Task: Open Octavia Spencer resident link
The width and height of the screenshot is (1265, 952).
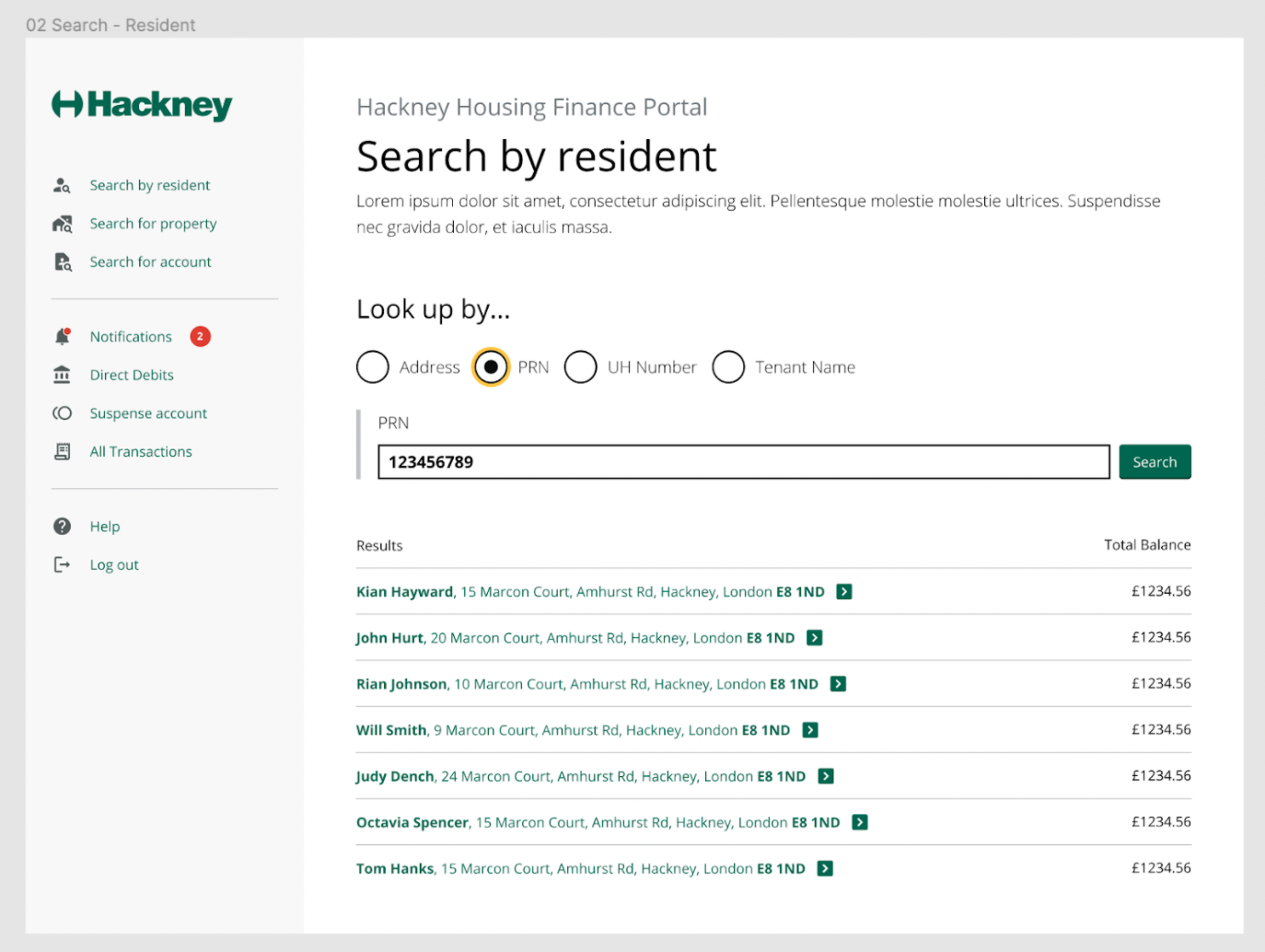Action: [x=598, y=822]
